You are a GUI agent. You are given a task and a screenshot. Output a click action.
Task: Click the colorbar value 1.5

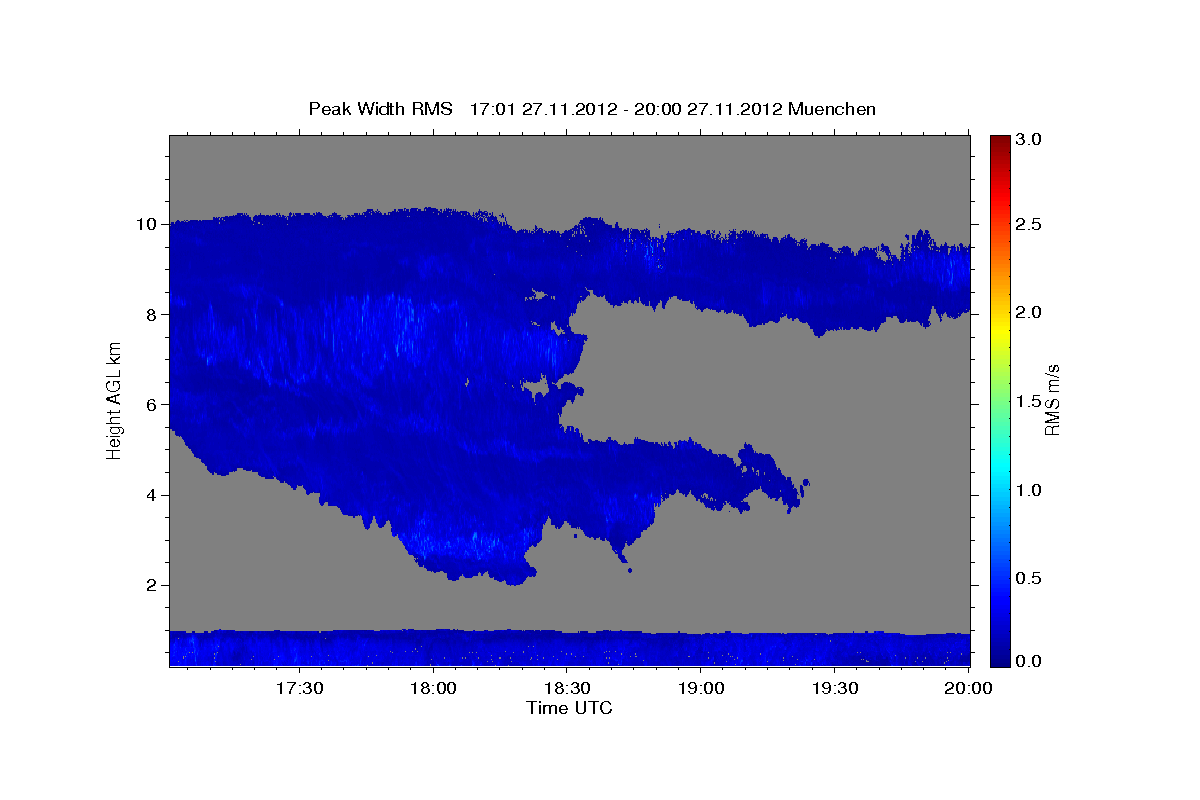click(1028, 401)
